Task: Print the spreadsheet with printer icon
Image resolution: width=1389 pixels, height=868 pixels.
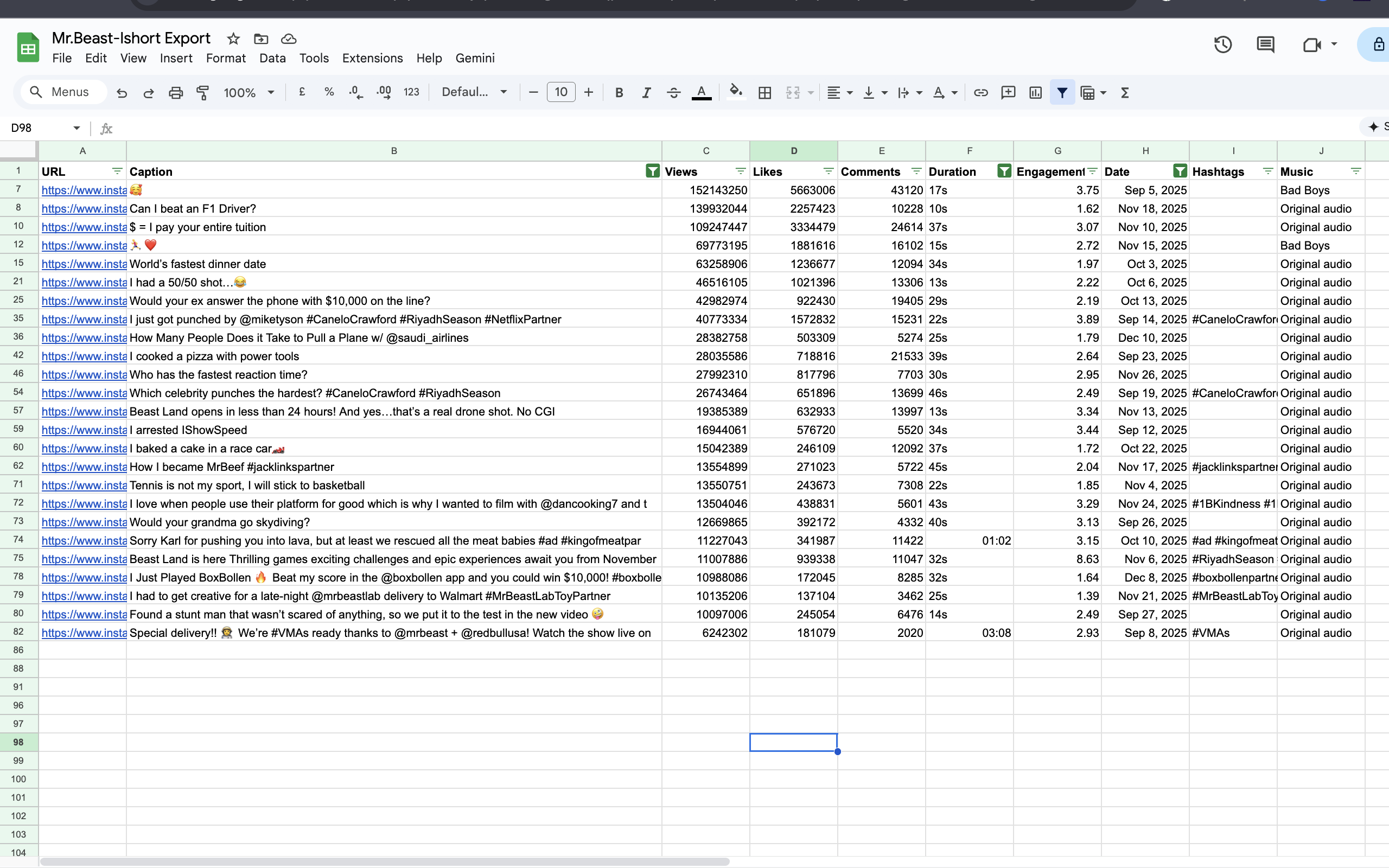Action: coord(176,92)
